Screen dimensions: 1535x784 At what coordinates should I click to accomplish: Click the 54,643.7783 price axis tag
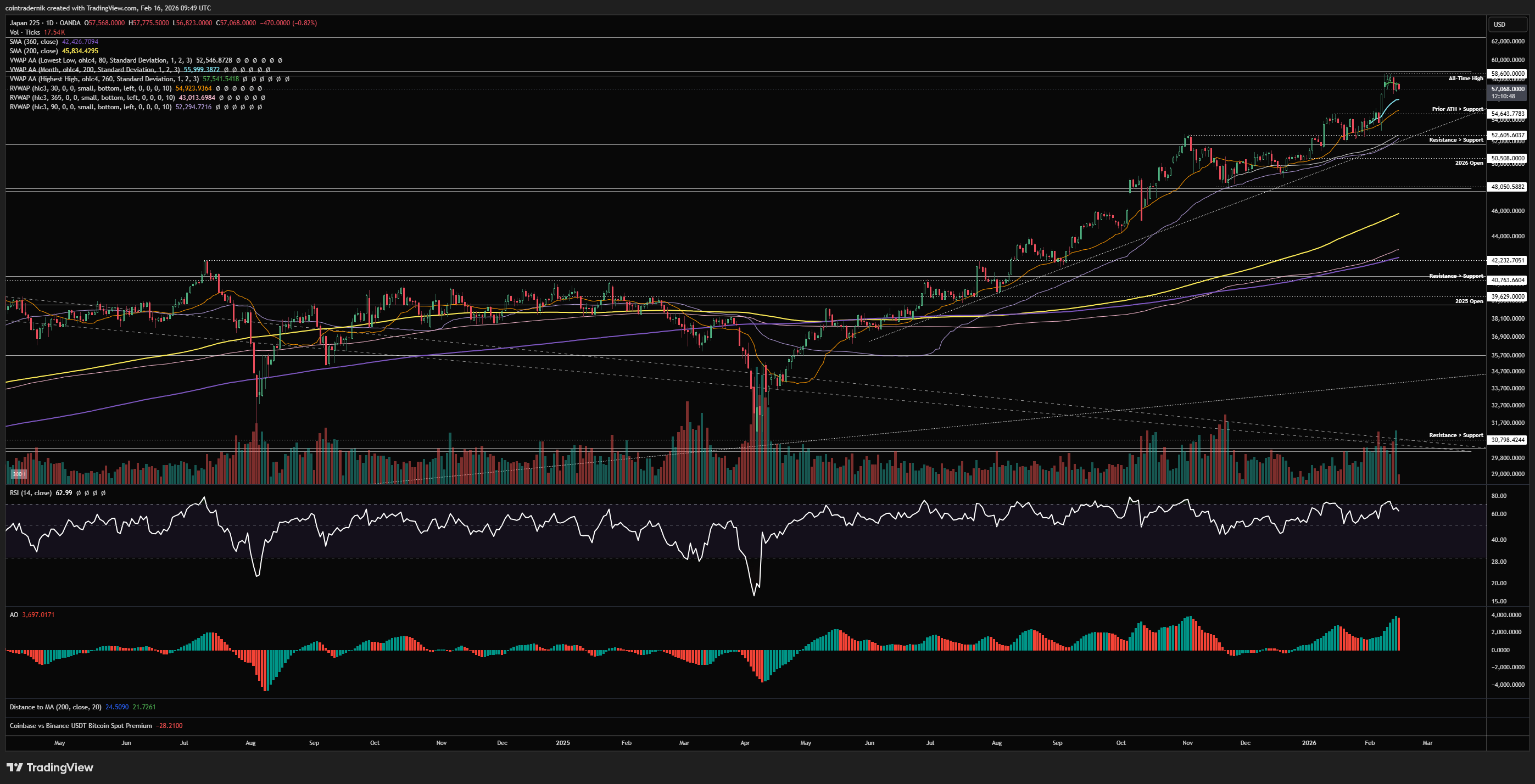click(x=1508, y=114)
